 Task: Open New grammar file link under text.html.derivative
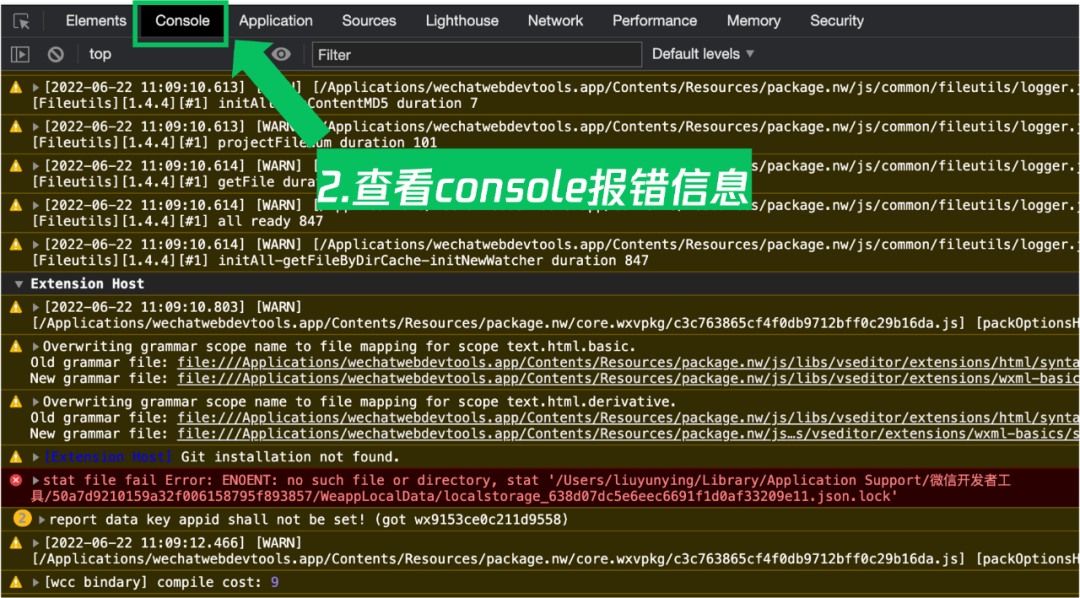point(627,433)
